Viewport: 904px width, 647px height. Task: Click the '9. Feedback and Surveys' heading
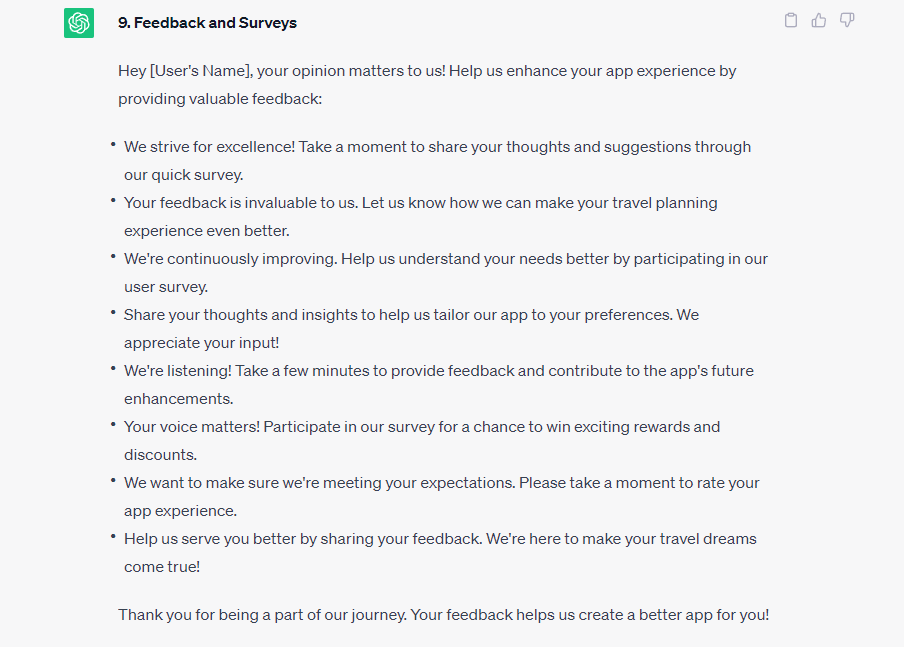point(208,23)
